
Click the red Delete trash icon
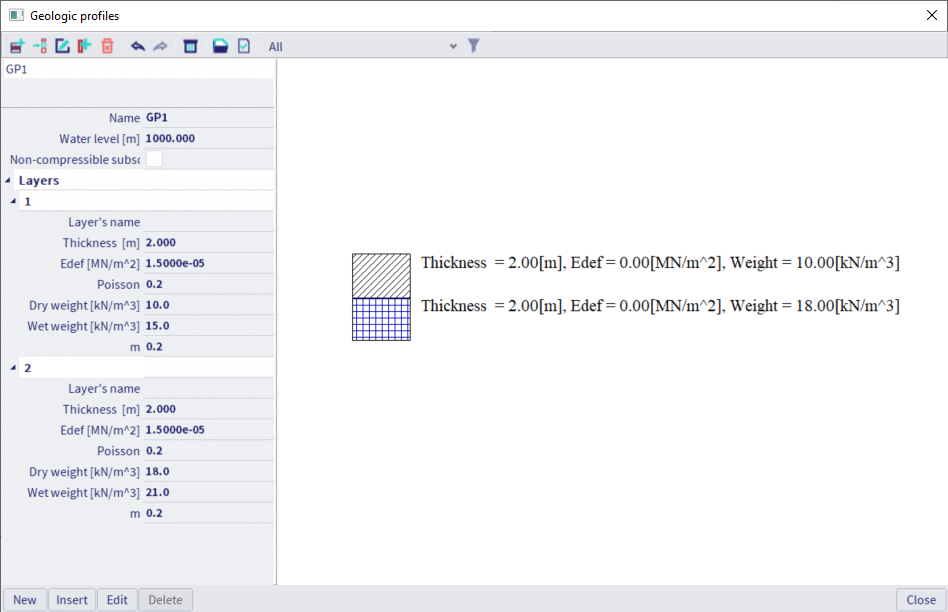pyautogui.click(x=107, y=46)
